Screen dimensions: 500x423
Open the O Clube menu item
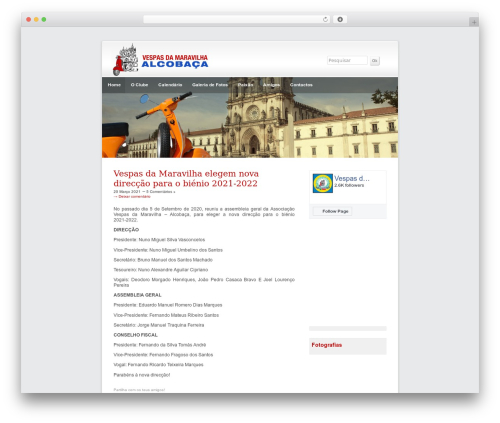(139, 85)
